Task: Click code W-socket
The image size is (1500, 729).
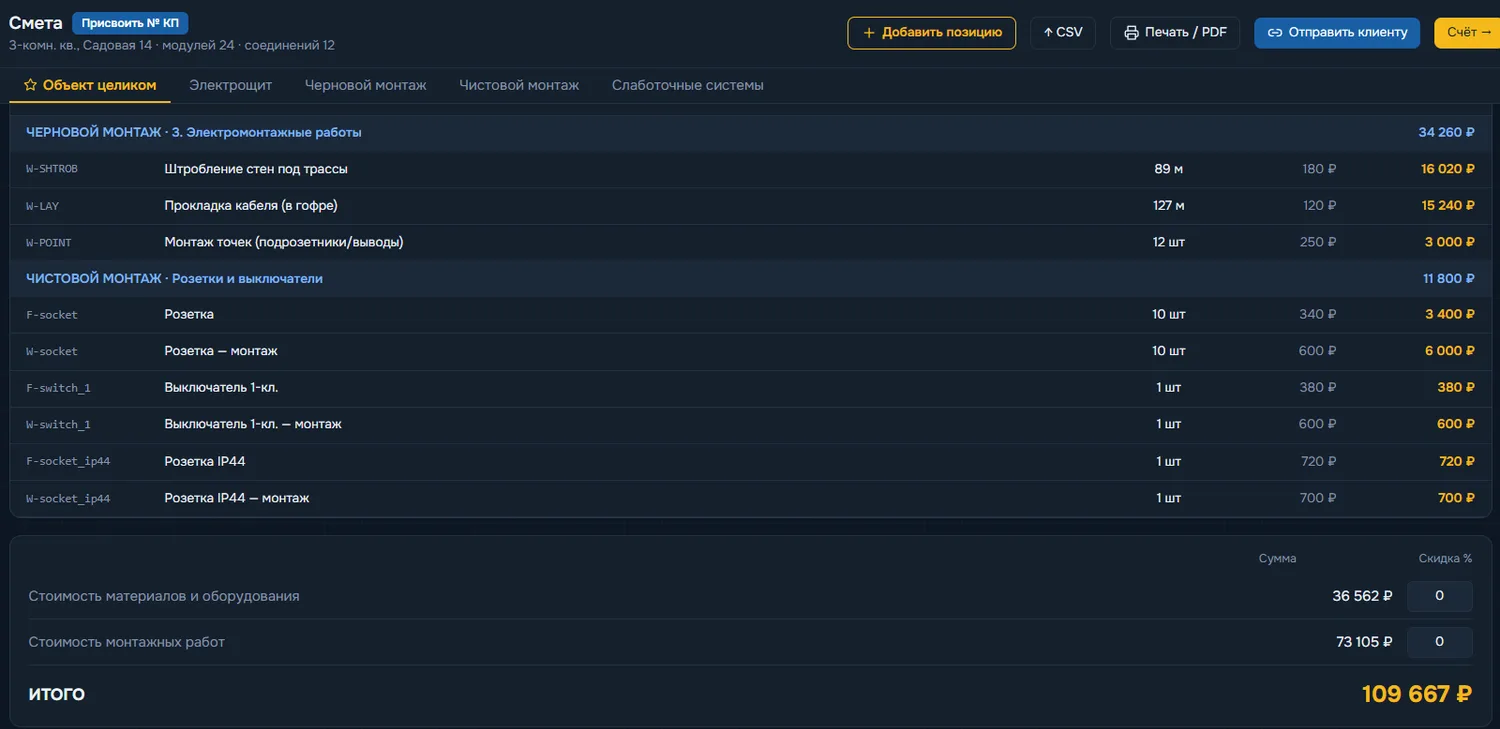Action: tap(52, 352)
